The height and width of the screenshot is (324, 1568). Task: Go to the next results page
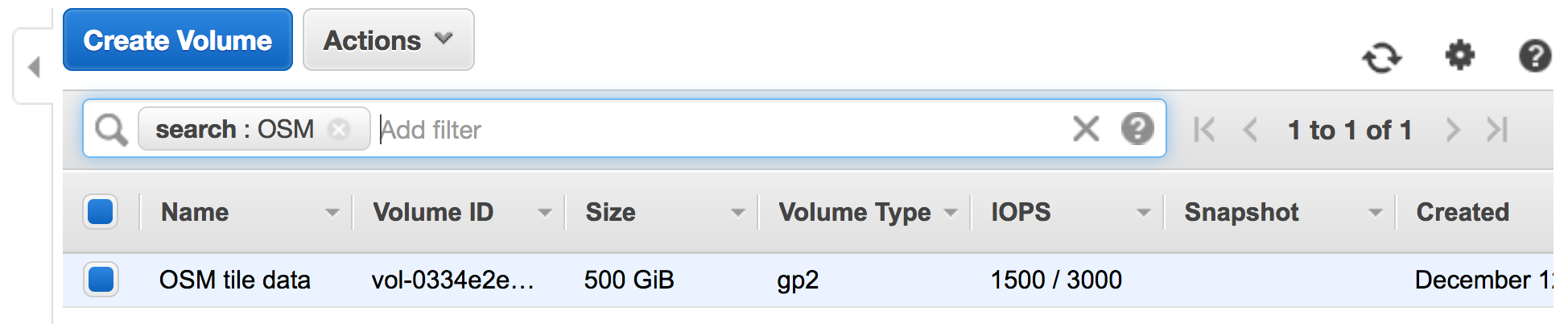tap(1453, 129)
